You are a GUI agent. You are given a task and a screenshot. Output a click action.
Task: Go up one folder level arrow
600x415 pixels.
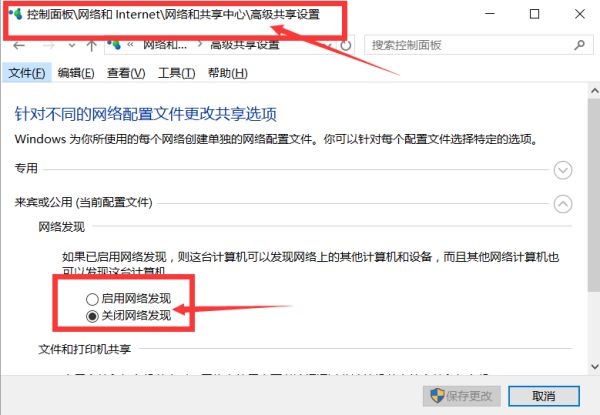[91, 46]
